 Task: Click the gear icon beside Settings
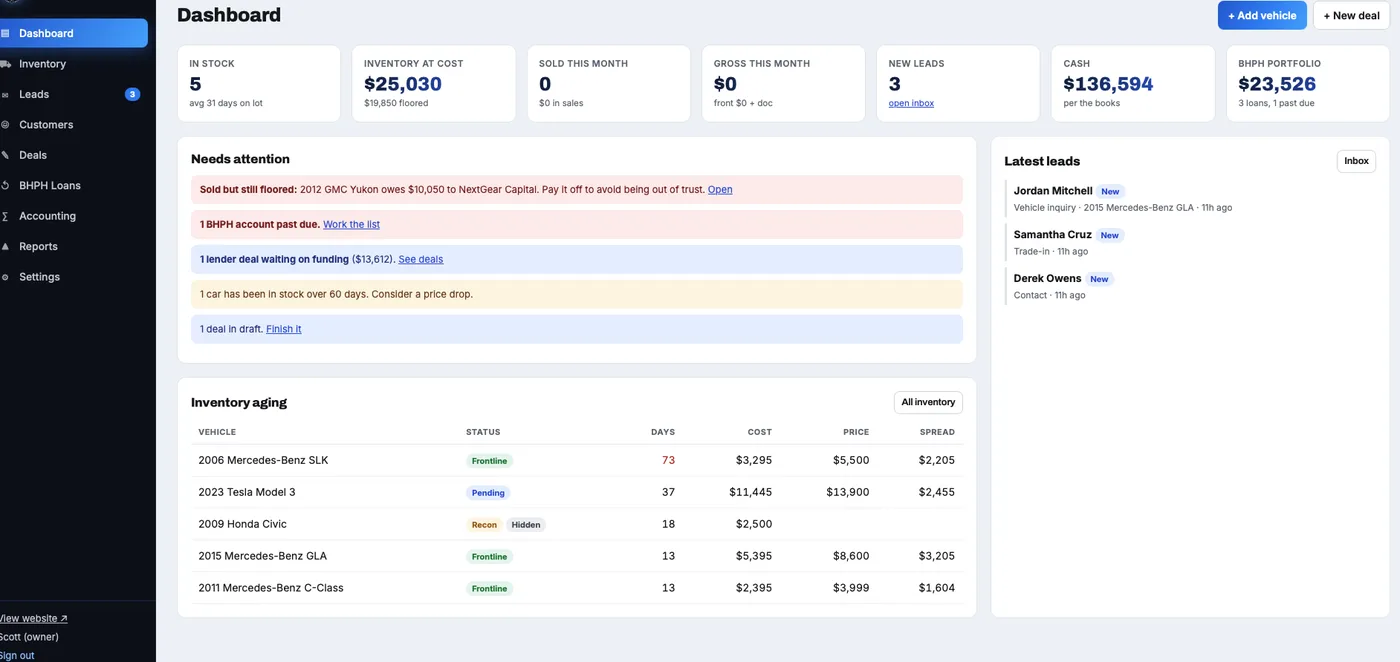point(5,277)
